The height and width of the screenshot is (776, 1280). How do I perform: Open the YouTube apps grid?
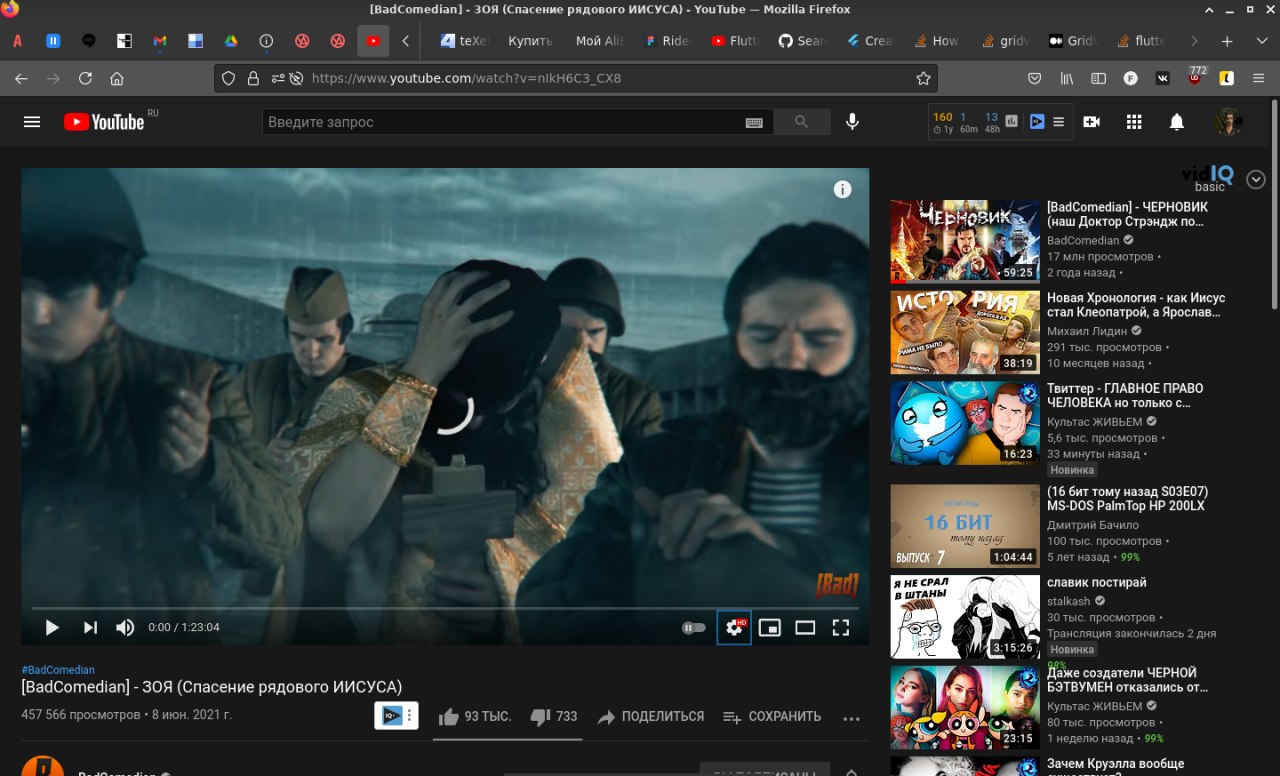1134,122
